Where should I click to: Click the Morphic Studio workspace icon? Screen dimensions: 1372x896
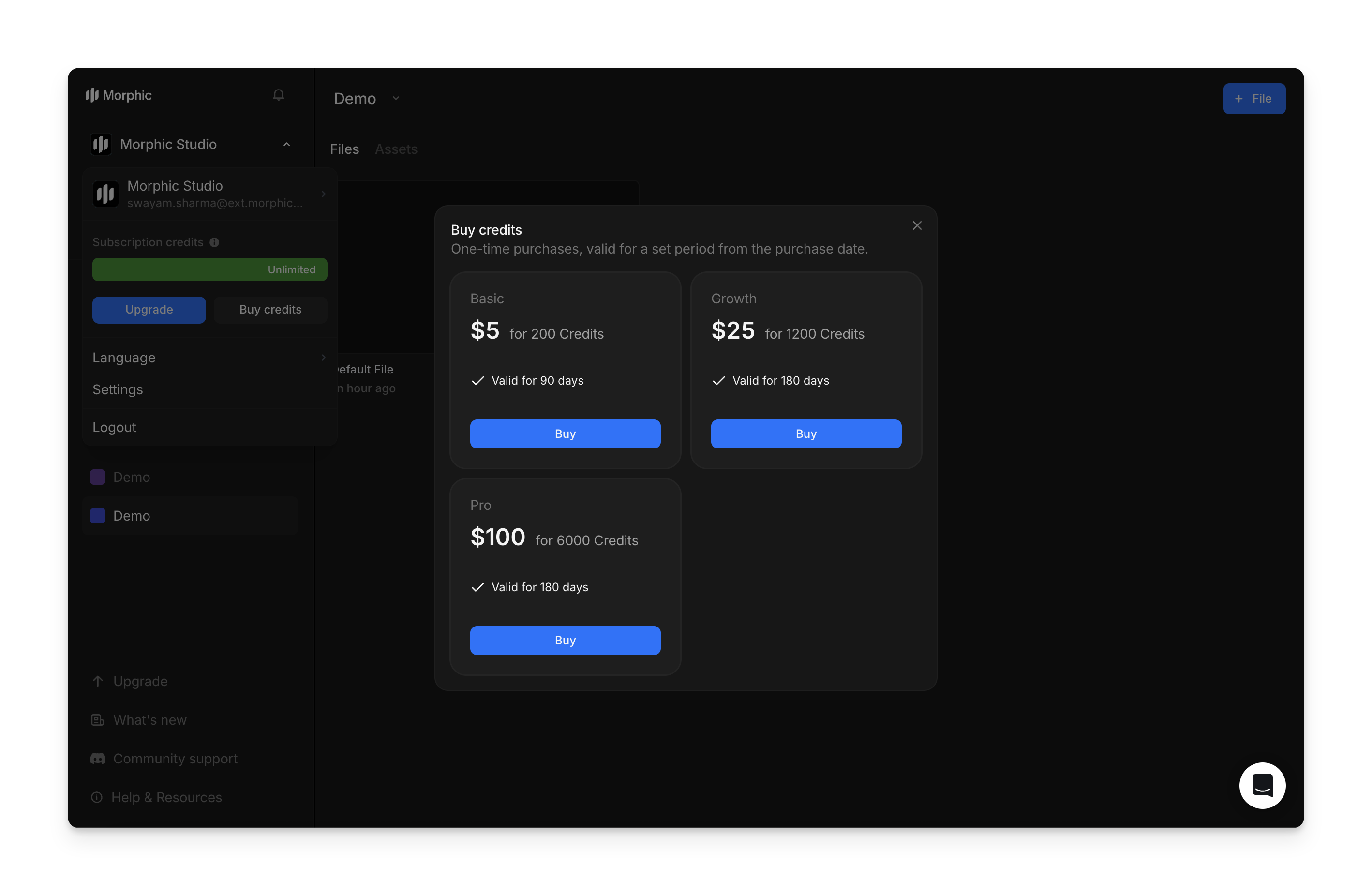point(101,144)
